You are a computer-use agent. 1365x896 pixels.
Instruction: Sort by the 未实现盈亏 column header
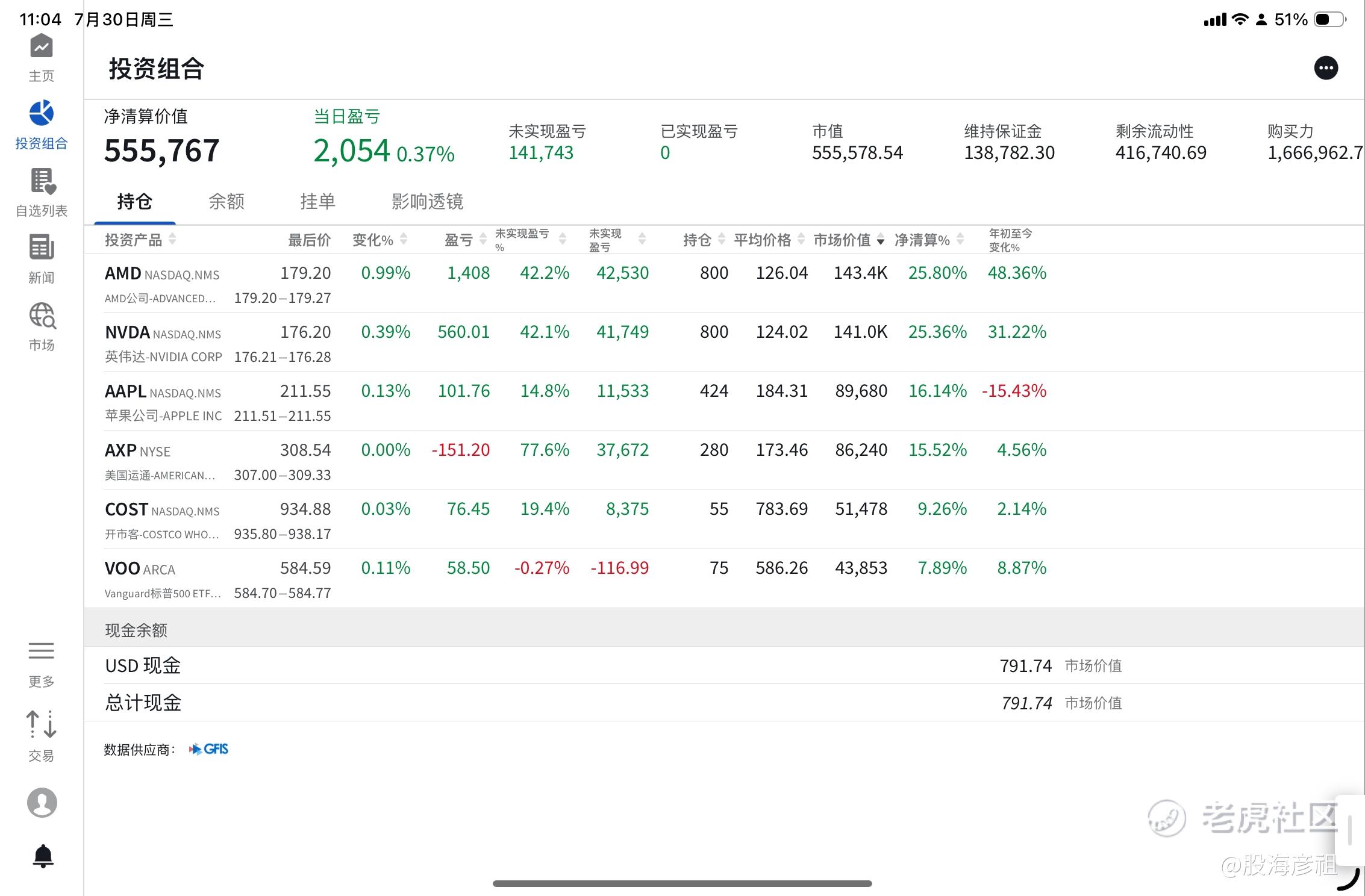coord(617,240)
